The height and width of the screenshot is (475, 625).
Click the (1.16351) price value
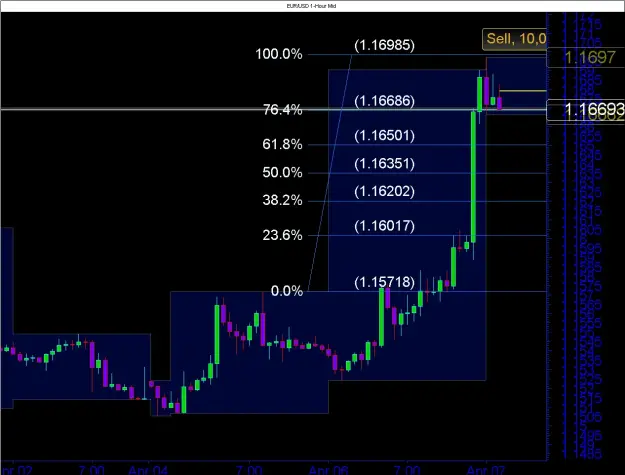(x=384, y=164)
